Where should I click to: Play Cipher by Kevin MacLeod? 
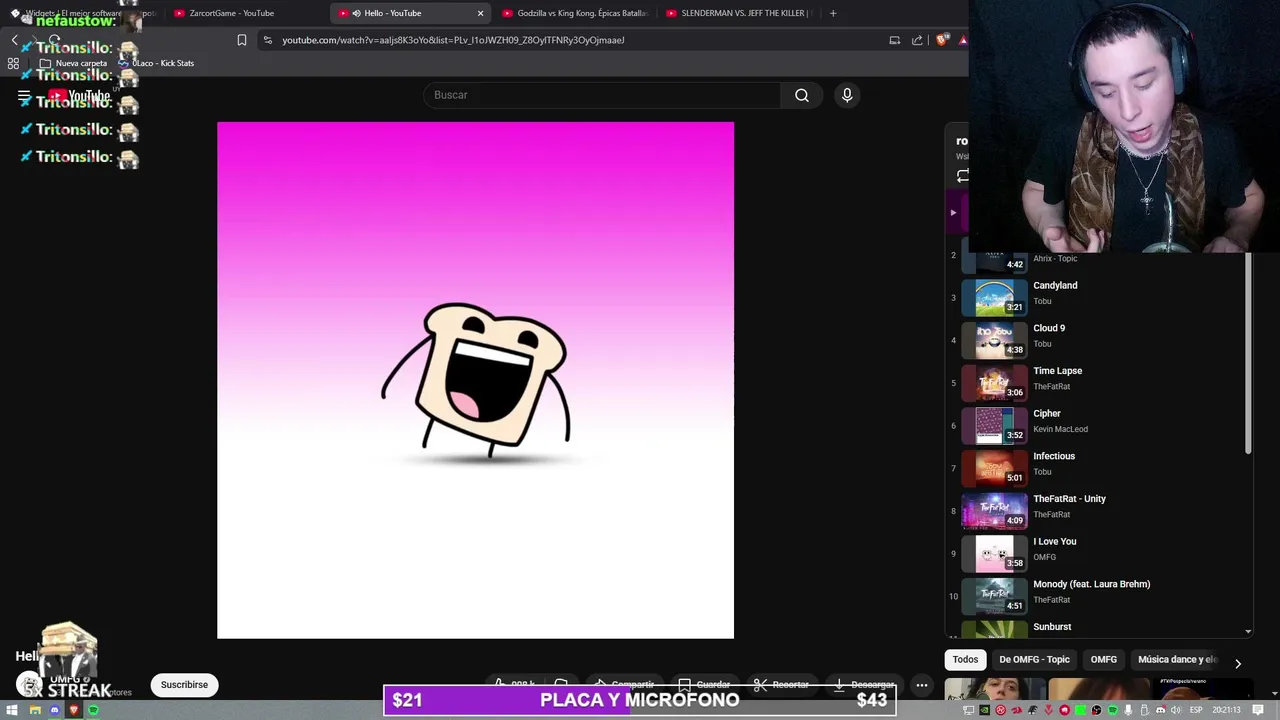1095,425
